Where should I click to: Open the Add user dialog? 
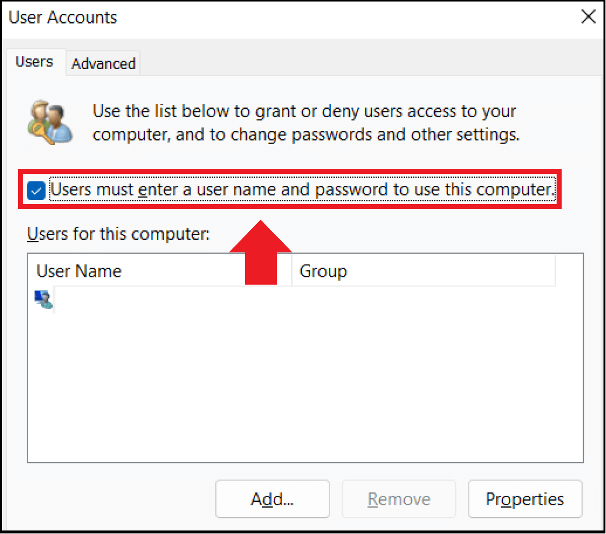coord(272,499)
